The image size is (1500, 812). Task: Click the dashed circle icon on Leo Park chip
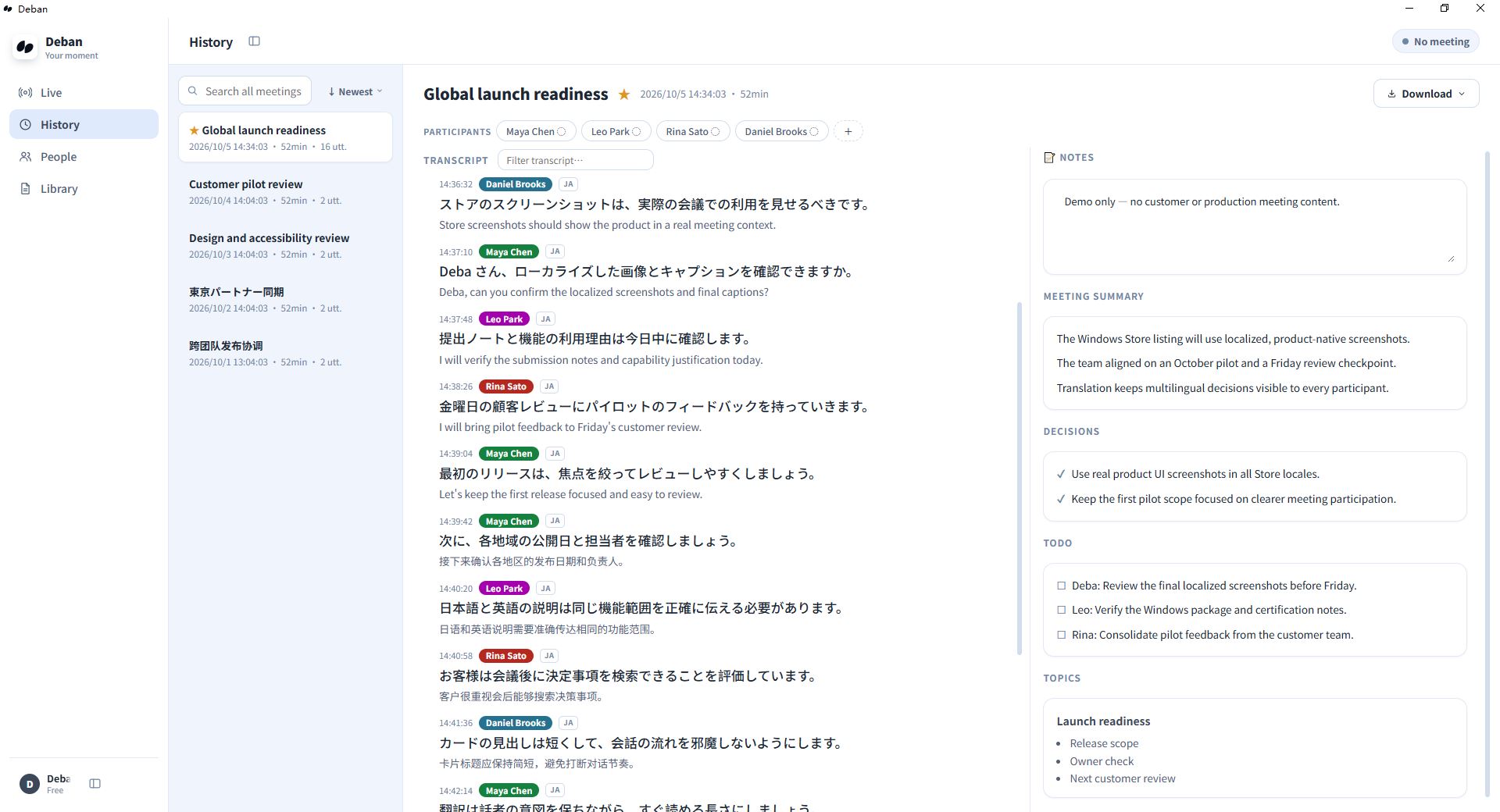tap(637, 132)
